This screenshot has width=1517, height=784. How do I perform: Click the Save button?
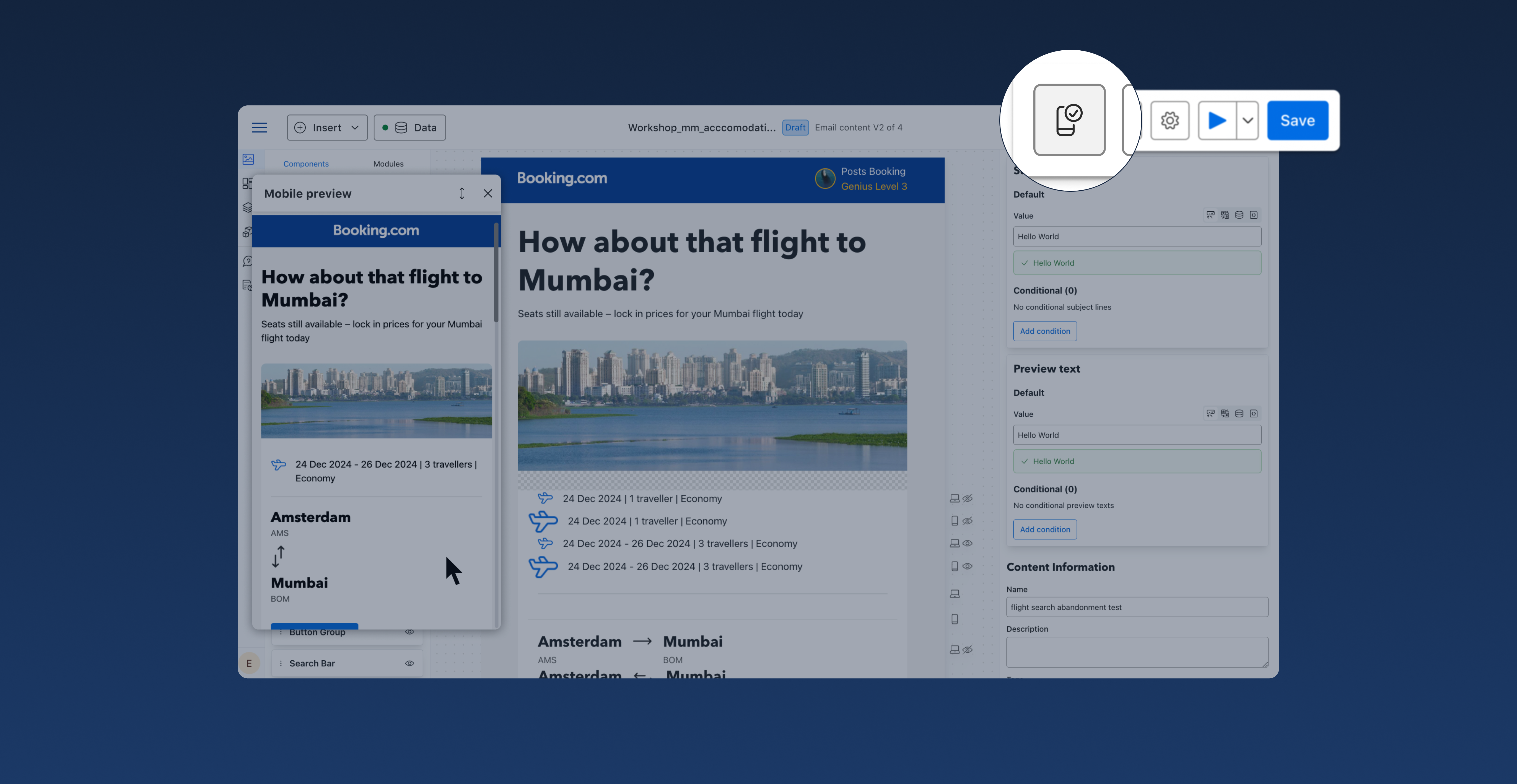(x=1297, y=121)
